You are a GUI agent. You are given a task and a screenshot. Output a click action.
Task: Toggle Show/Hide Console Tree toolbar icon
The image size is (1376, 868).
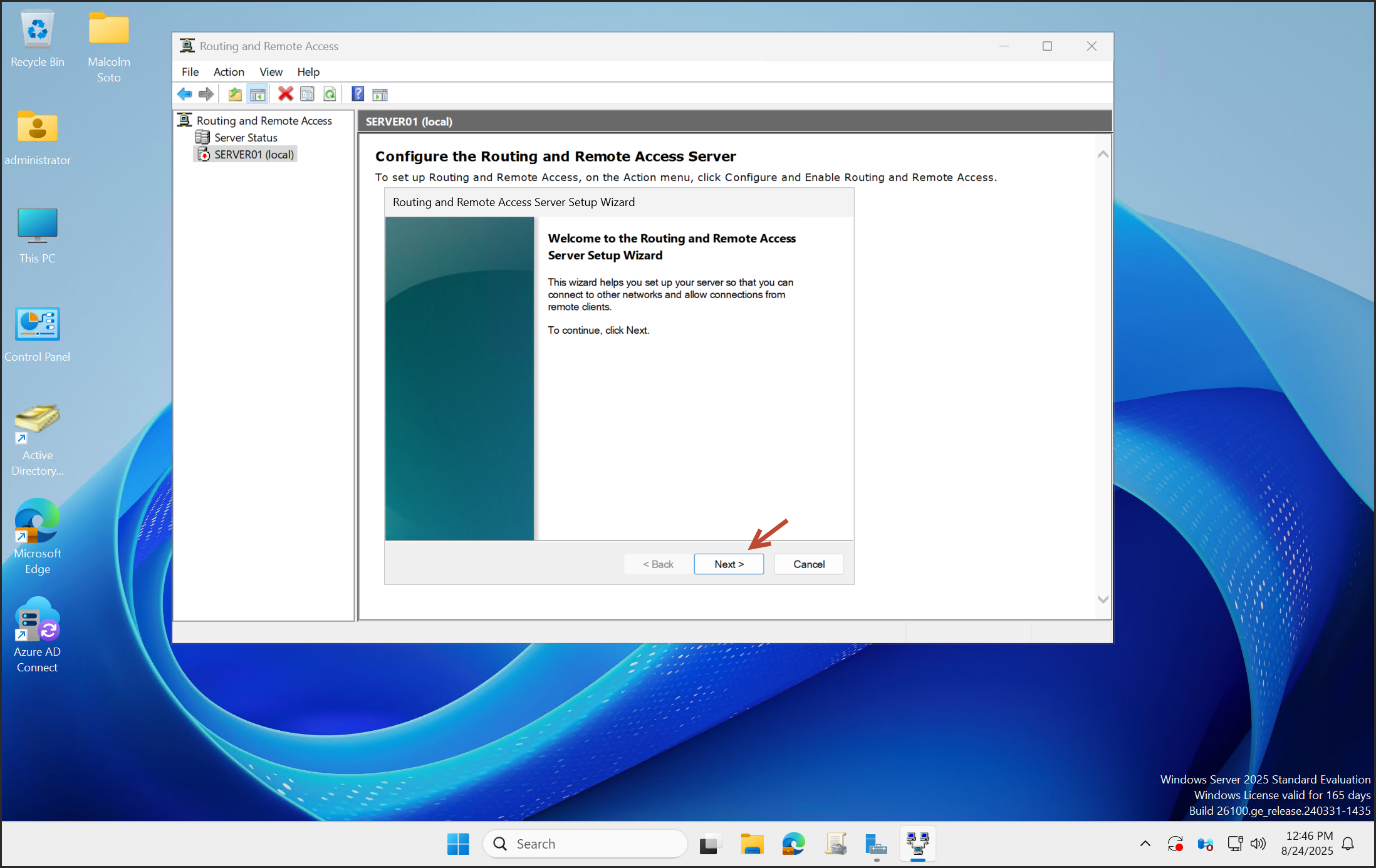tap(258, 95)
